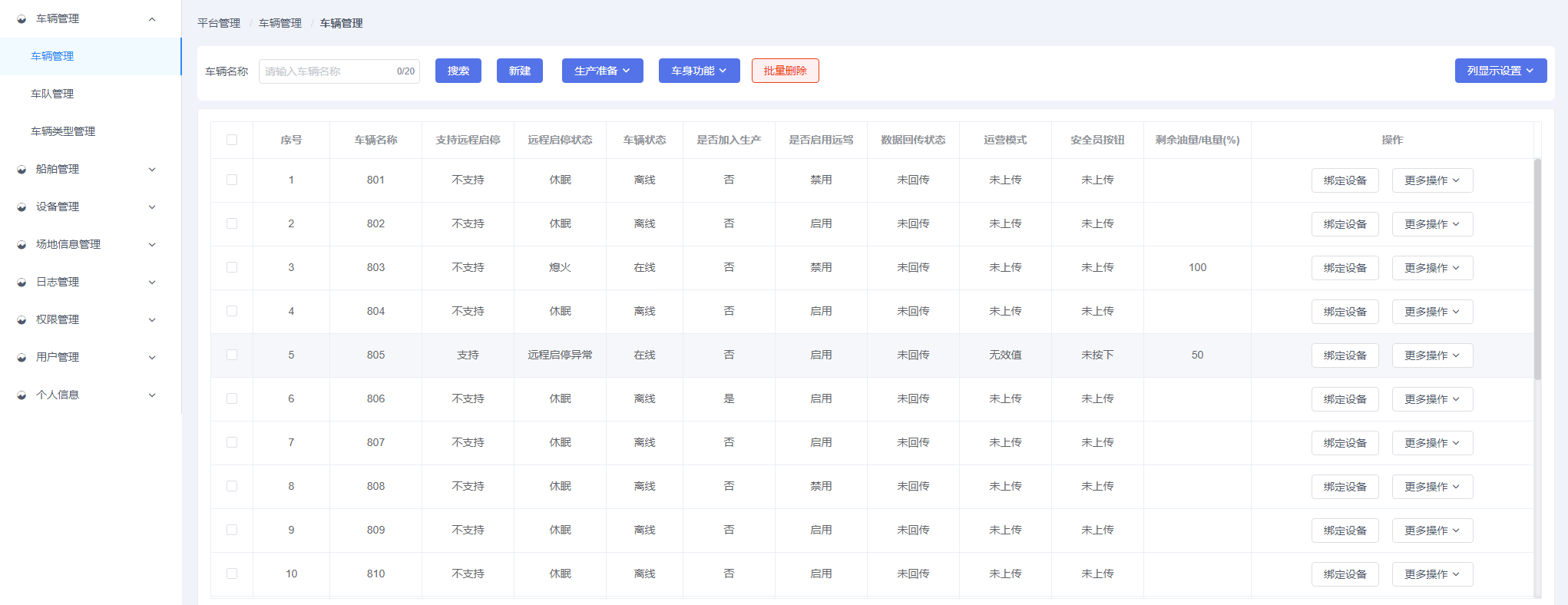The width and height of the screenshot is (1568, 605).
Task: Check the row checkbox for vehicle 804
Action: (x=232, y=311)
